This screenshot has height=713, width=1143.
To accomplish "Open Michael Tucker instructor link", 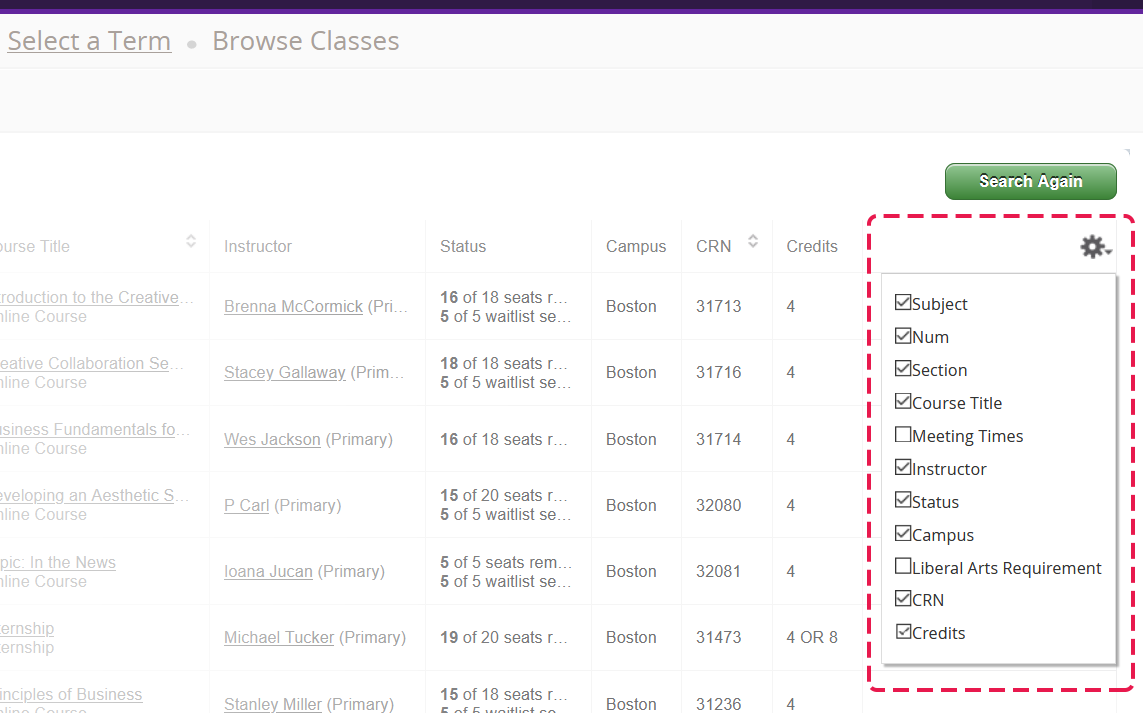I will click(279, 637).
